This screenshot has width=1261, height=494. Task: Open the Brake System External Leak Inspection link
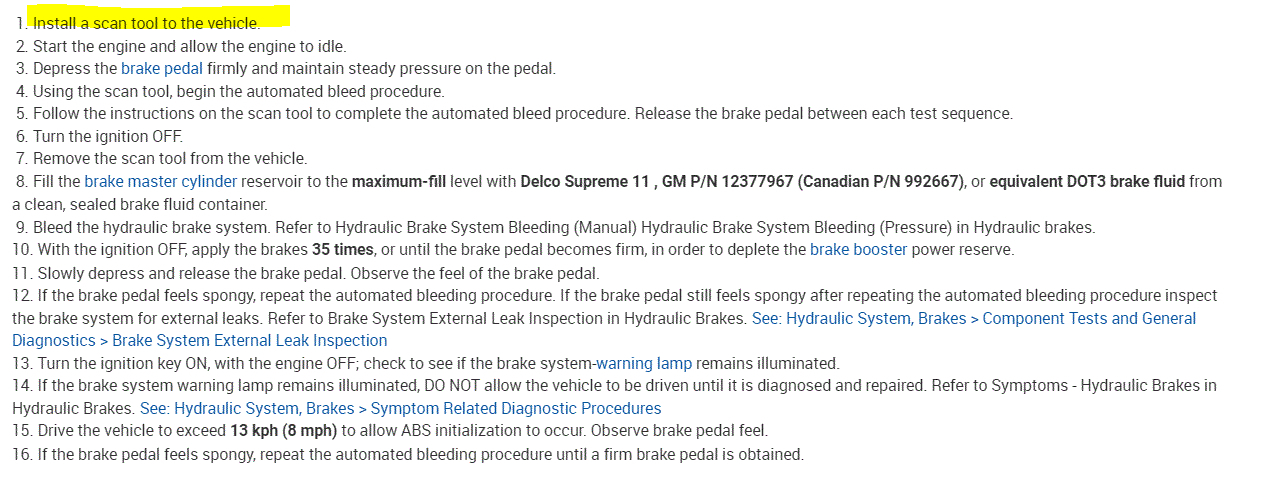[604, 329]
